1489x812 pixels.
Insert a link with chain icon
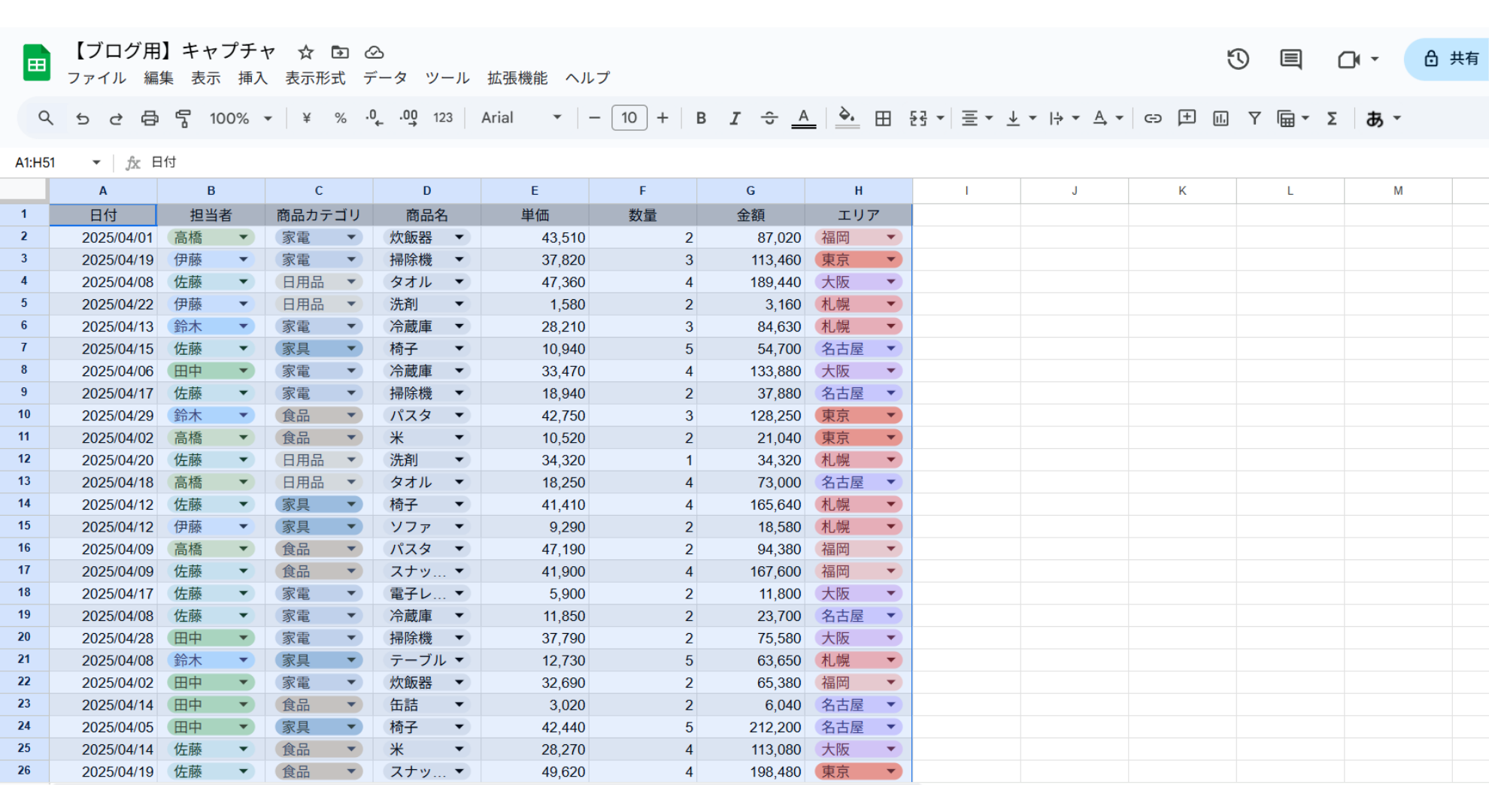point(1153,118)
